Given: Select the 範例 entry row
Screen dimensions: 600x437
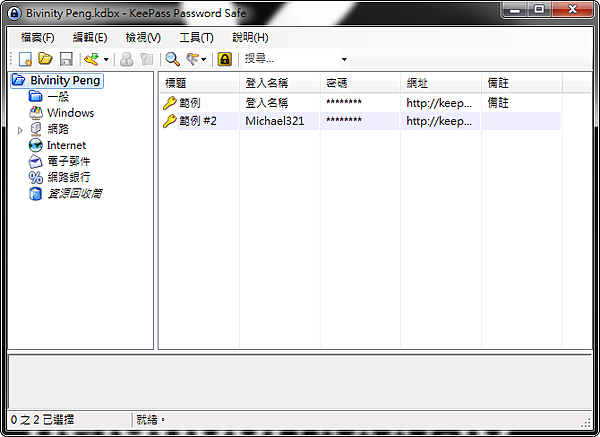Looking at the screenshot, I should (360, 103).
